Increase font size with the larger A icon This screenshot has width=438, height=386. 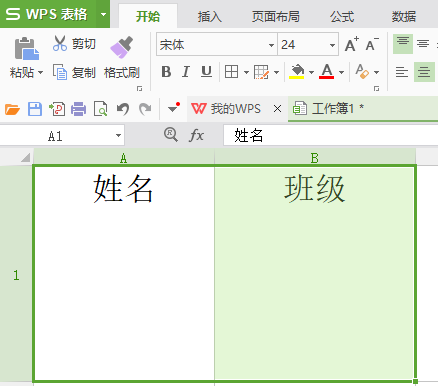[x=352, y=44]
